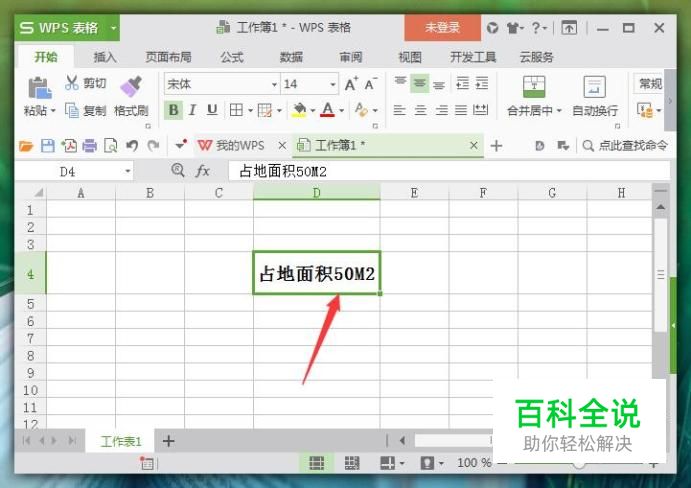The image size is (691, 488).
Task: Click the Auto Wrap text icon
Action: click(594, 86)
